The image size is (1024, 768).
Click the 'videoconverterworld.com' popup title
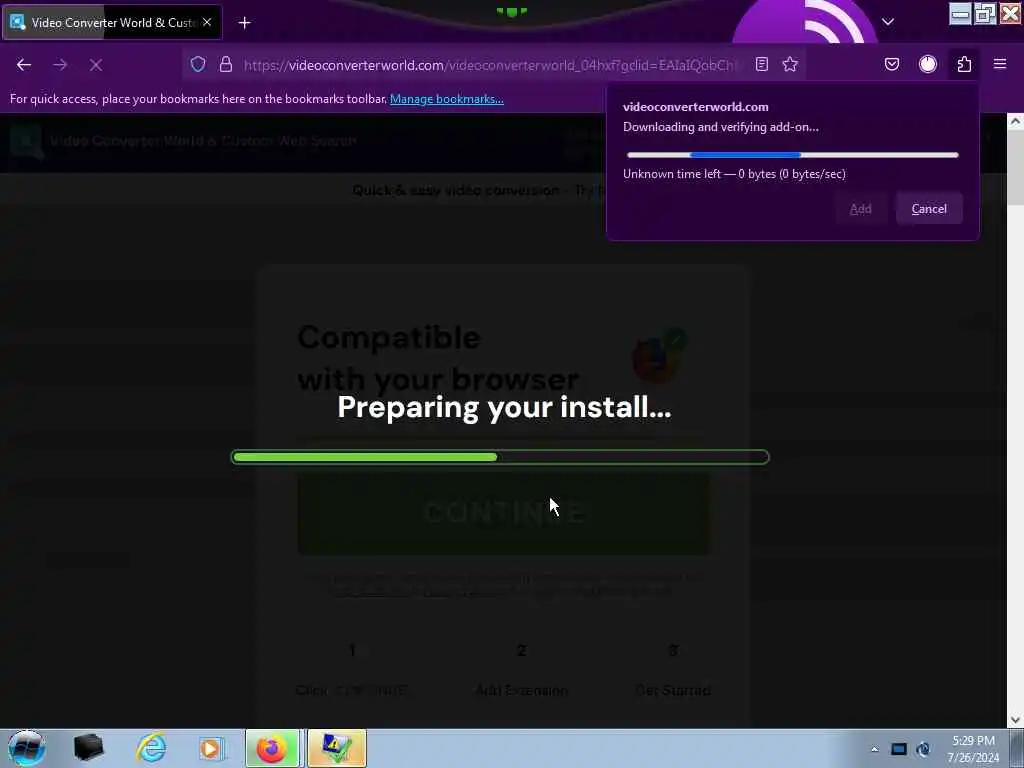click(x=696, y=106)
